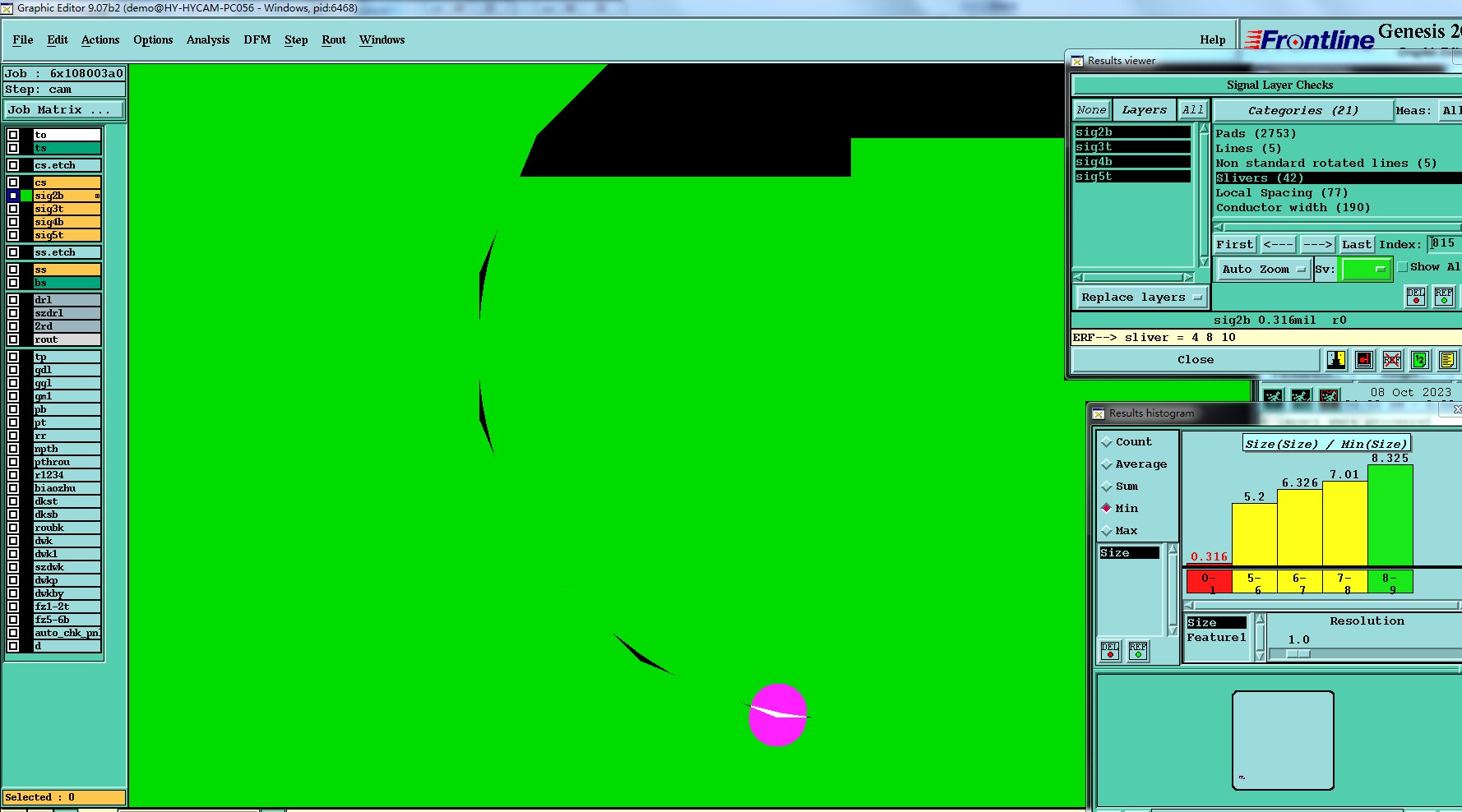The height and width of the screenshot is (812, 1462).
Task: Click the up arrow of the Size list scrollbar
Action: [1173, 548]
